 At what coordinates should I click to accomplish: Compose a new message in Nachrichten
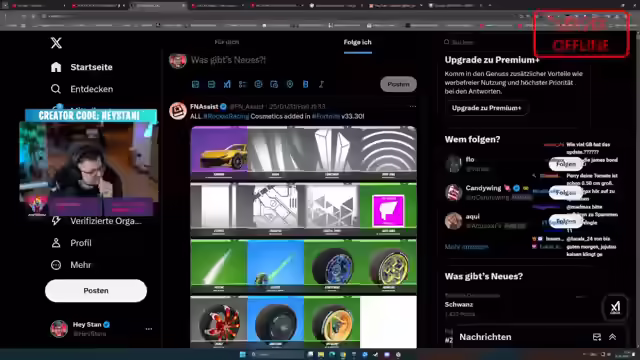coord(597,337)
